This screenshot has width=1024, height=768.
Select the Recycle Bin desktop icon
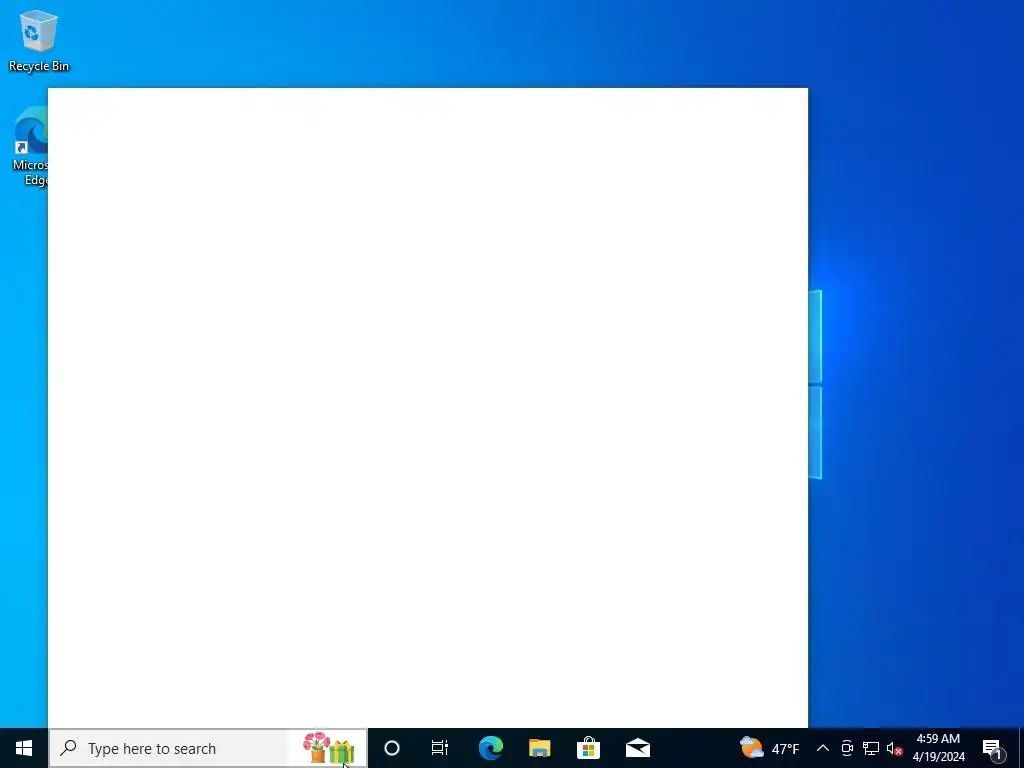39,40
